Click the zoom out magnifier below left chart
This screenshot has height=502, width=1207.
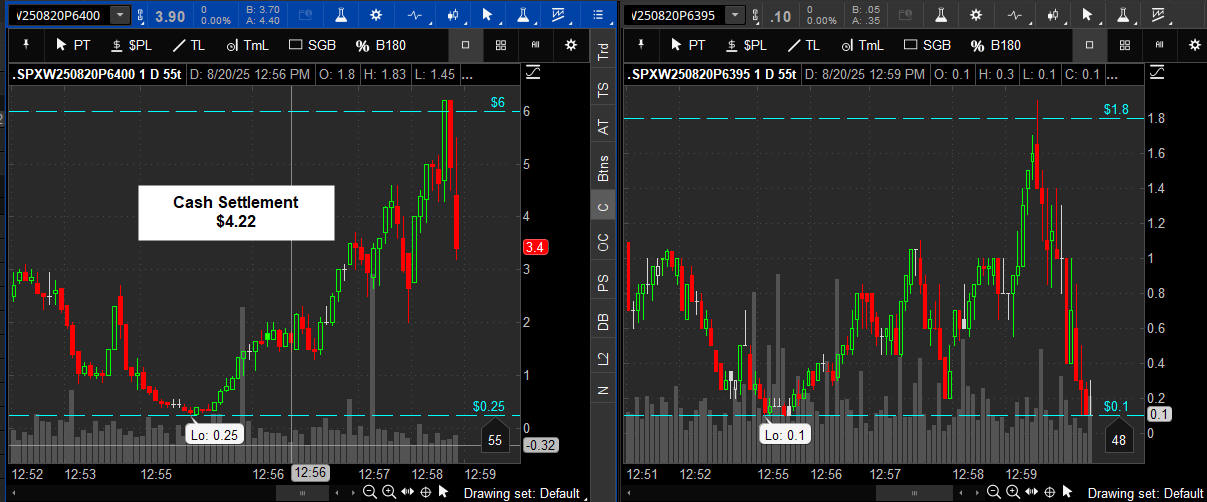click(x=370, y=492)
